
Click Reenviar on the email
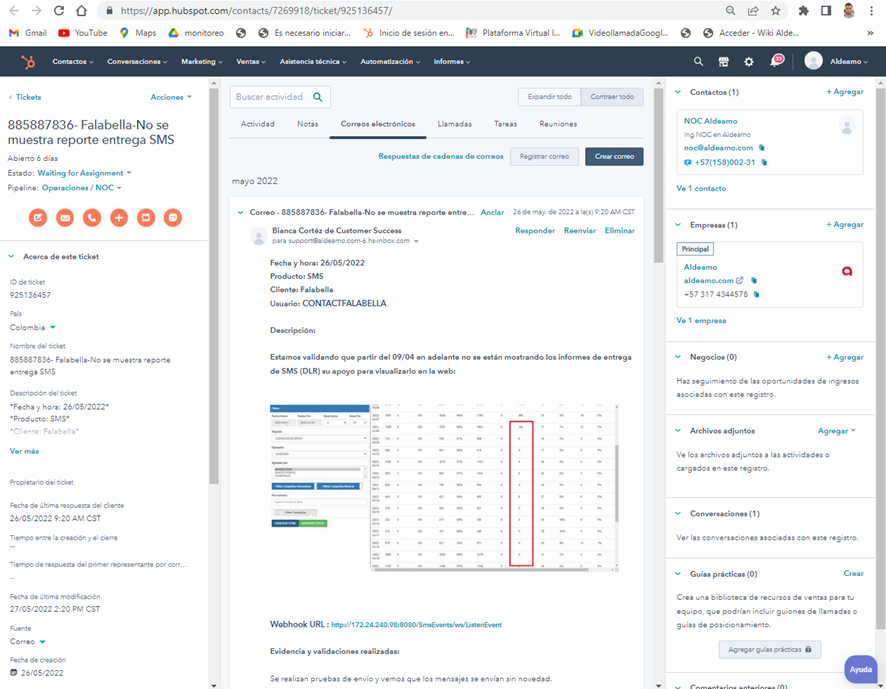pyautogui.click(x=580, y=231)
